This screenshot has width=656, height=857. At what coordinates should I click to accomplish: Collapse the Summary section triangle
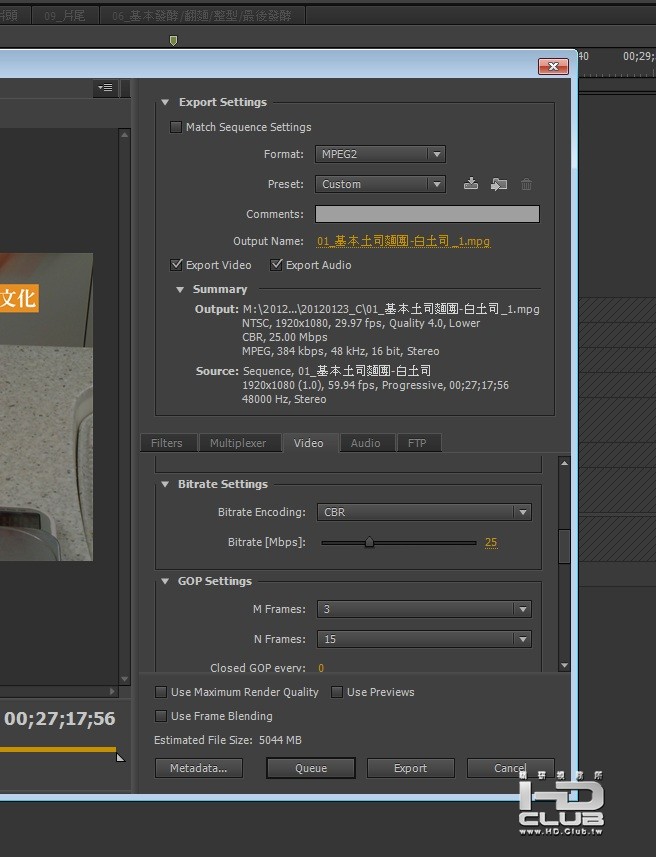pyautogui.click(x=181, y=290)
